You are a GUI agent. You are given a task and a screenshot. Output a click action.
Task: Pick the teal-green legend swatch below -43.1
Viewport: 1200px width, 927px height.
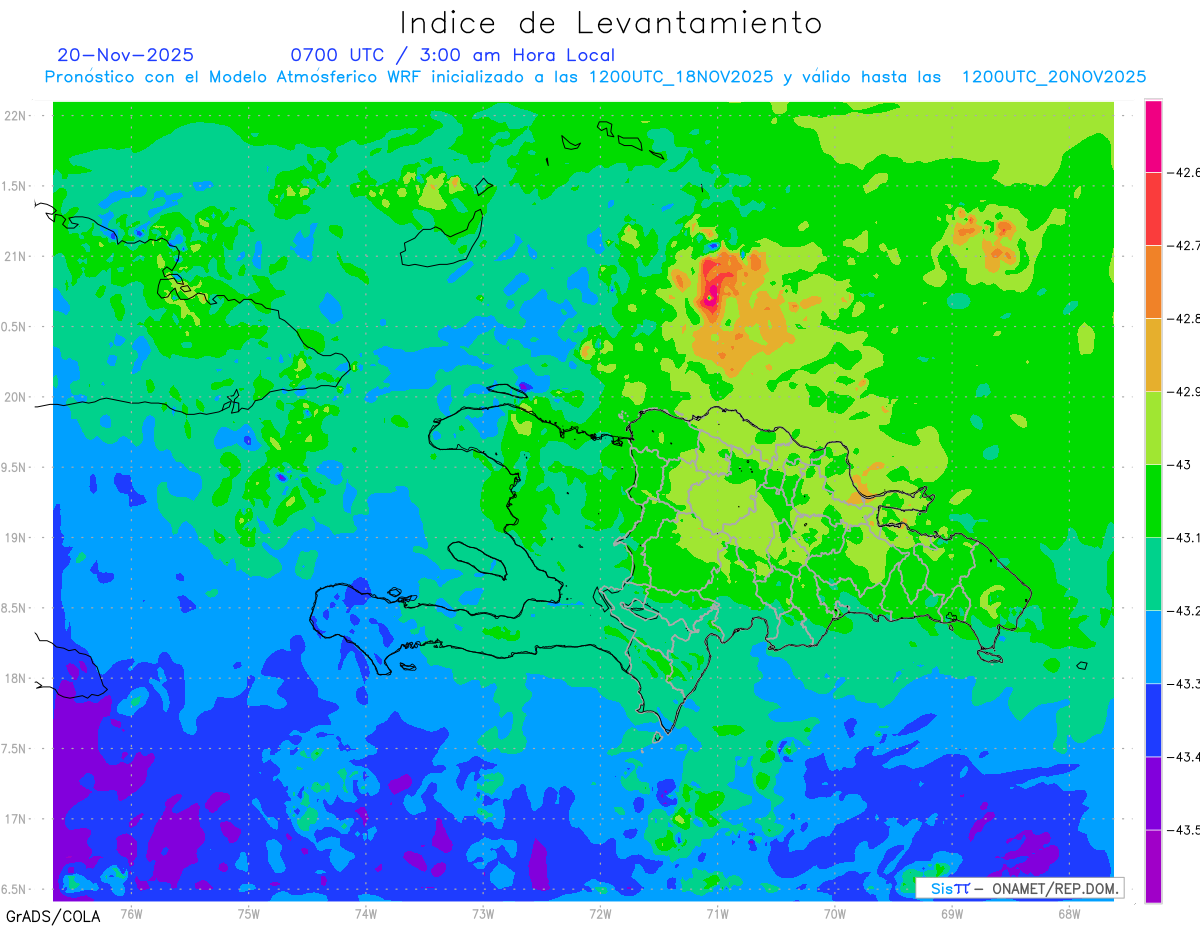[x=1153, y=573]
